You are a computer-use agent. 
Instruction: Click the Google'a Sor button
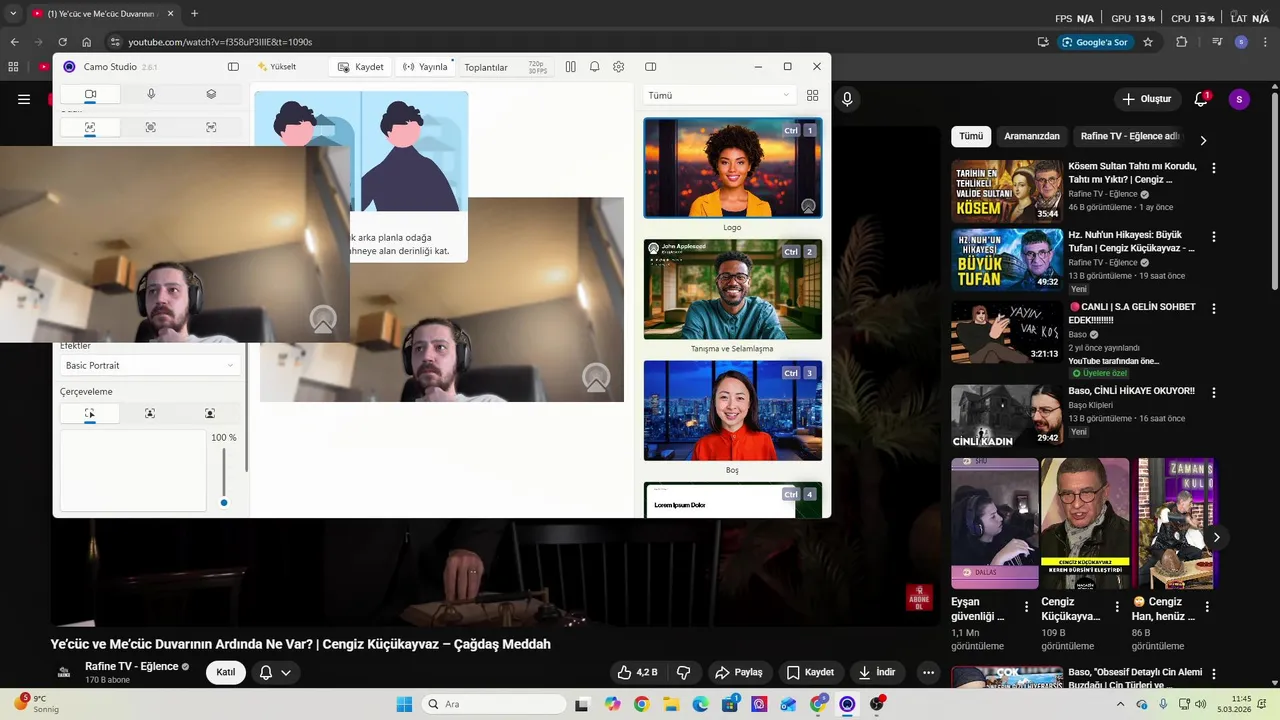[1094, 42]
